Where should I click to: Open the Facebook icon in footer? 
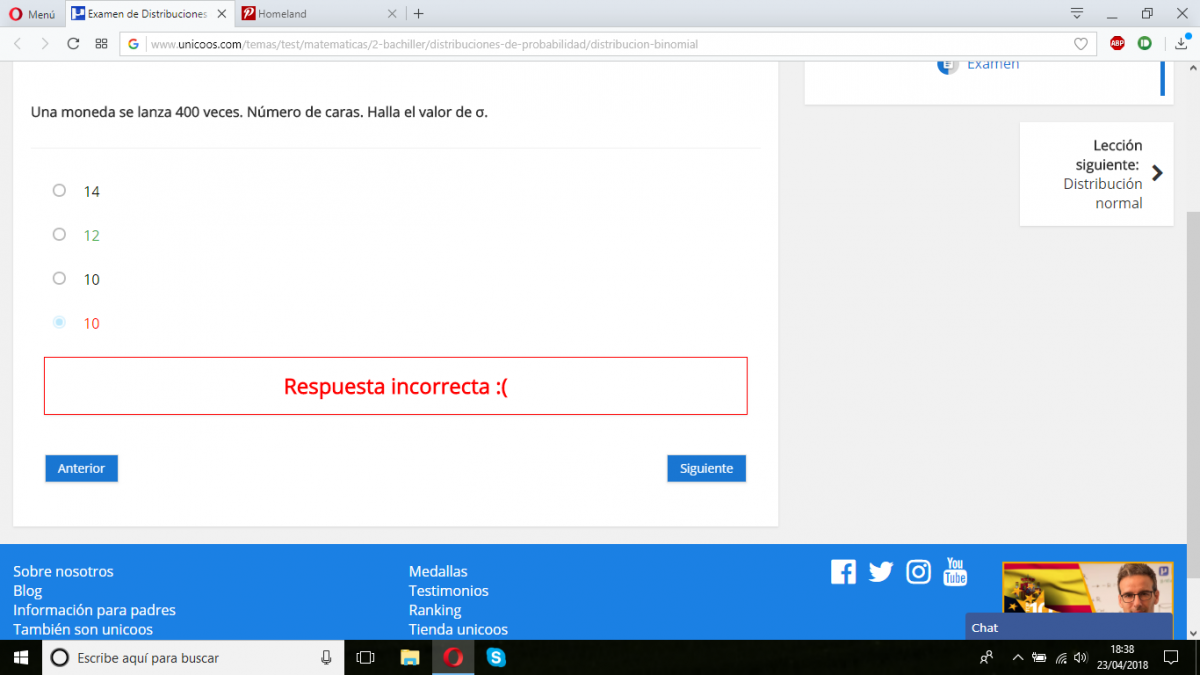pos(843,572)
